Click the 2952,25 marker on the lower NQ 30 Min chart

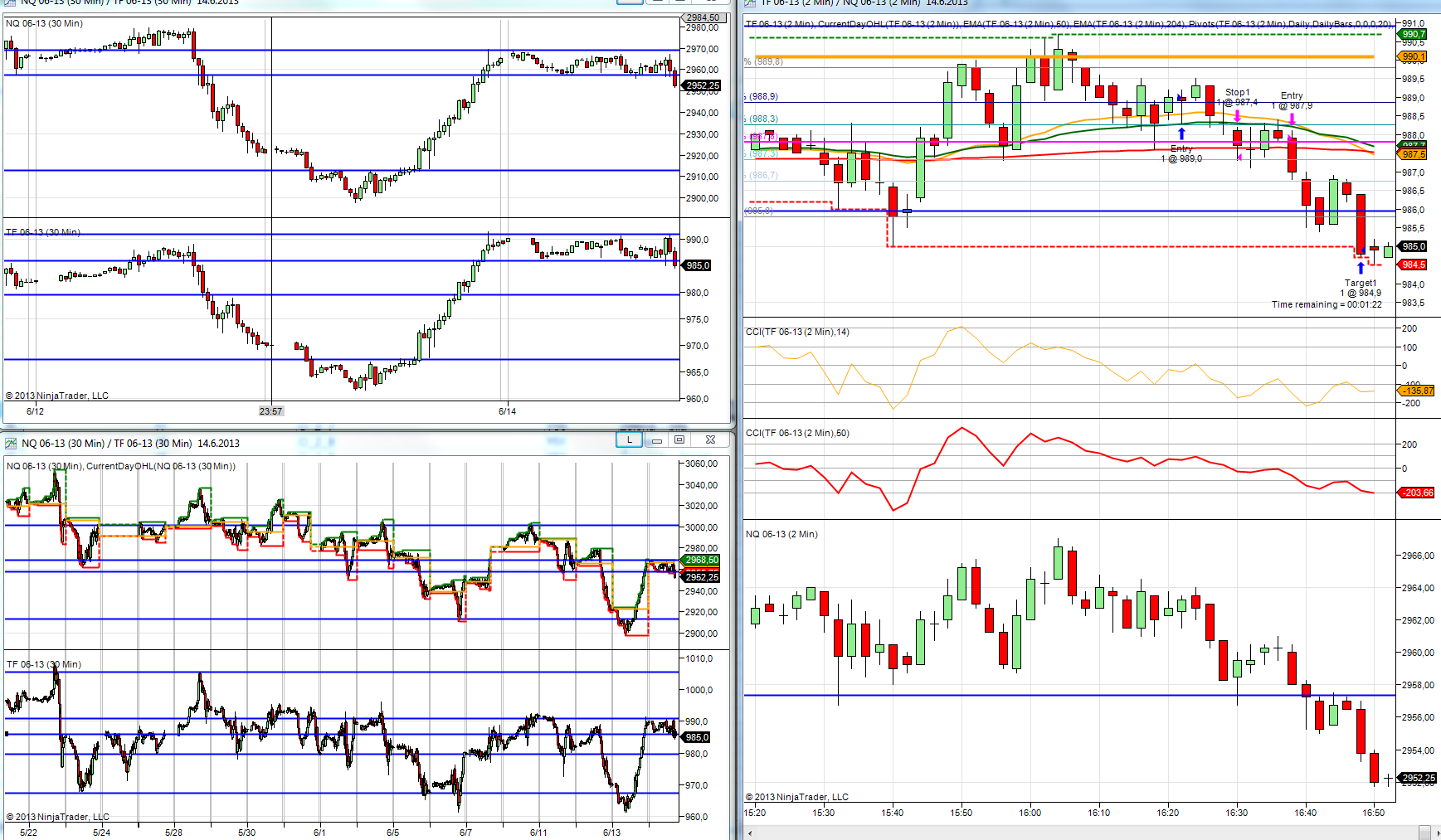[702, 577]
